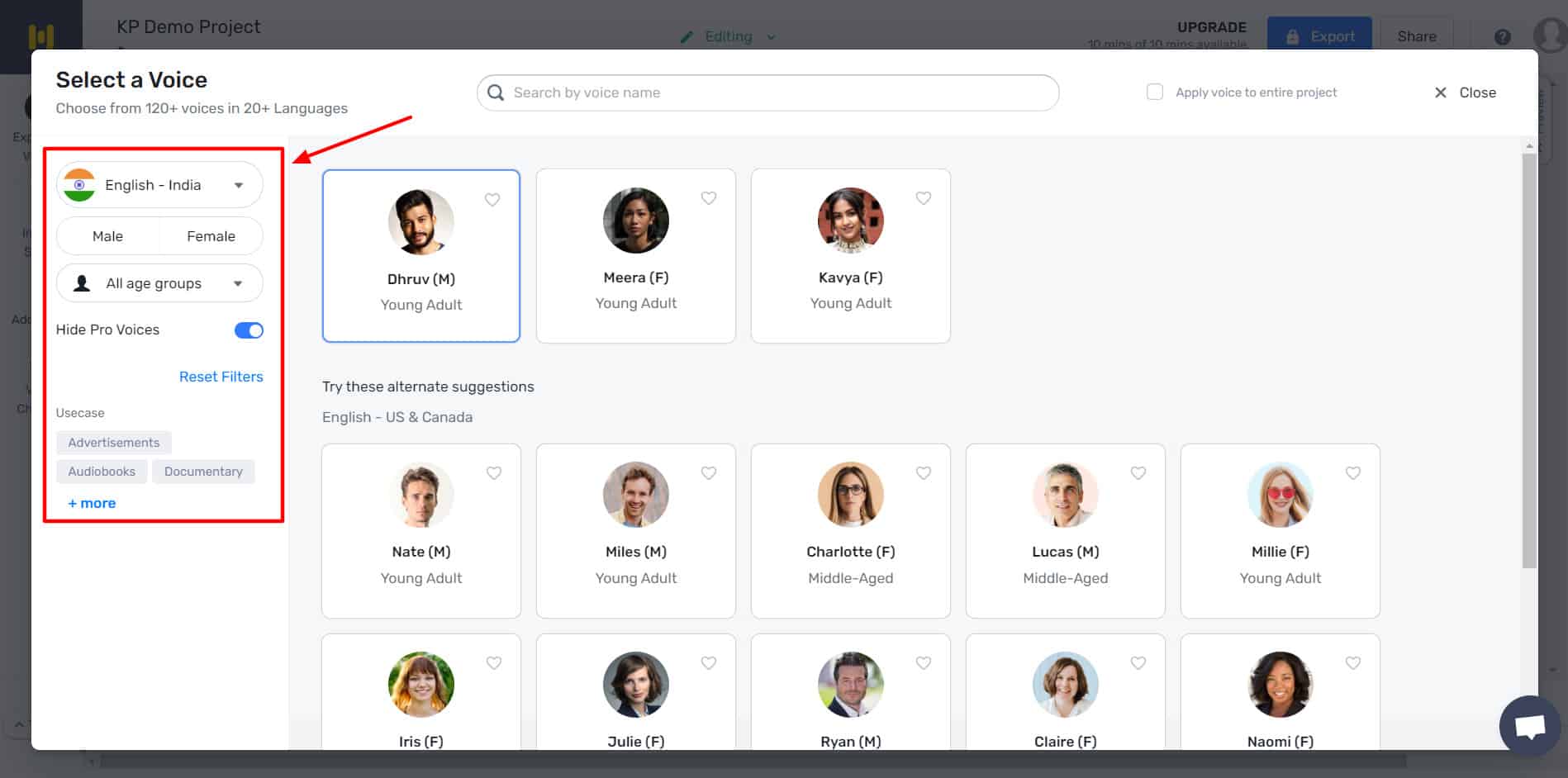Click the Share button
The height and width of the screenshot is (778, 1568).
pyautogui.click(x=1417, y=36)
